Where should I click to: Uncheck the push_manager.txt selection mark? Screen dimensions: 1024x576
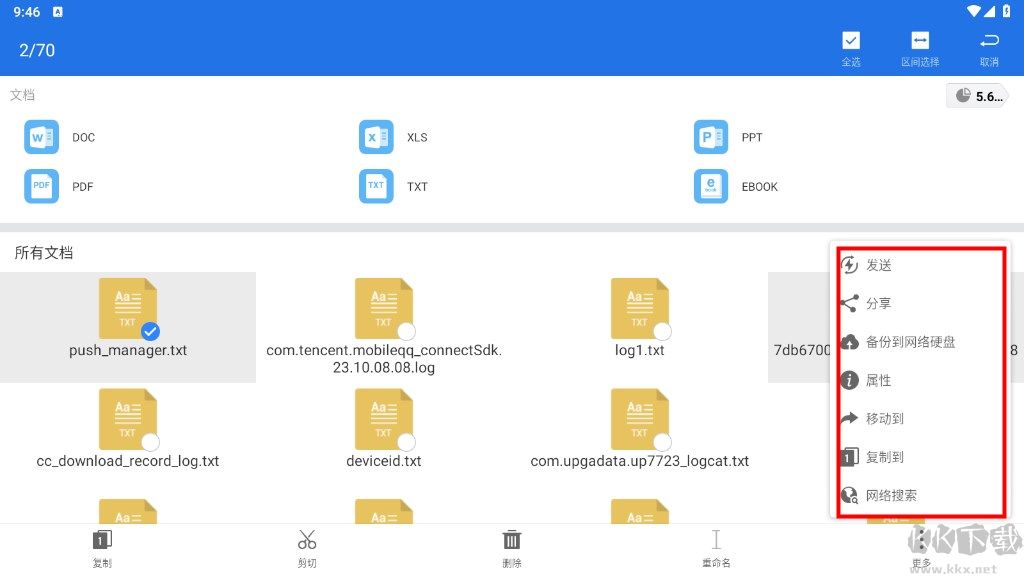pos(150,332)
